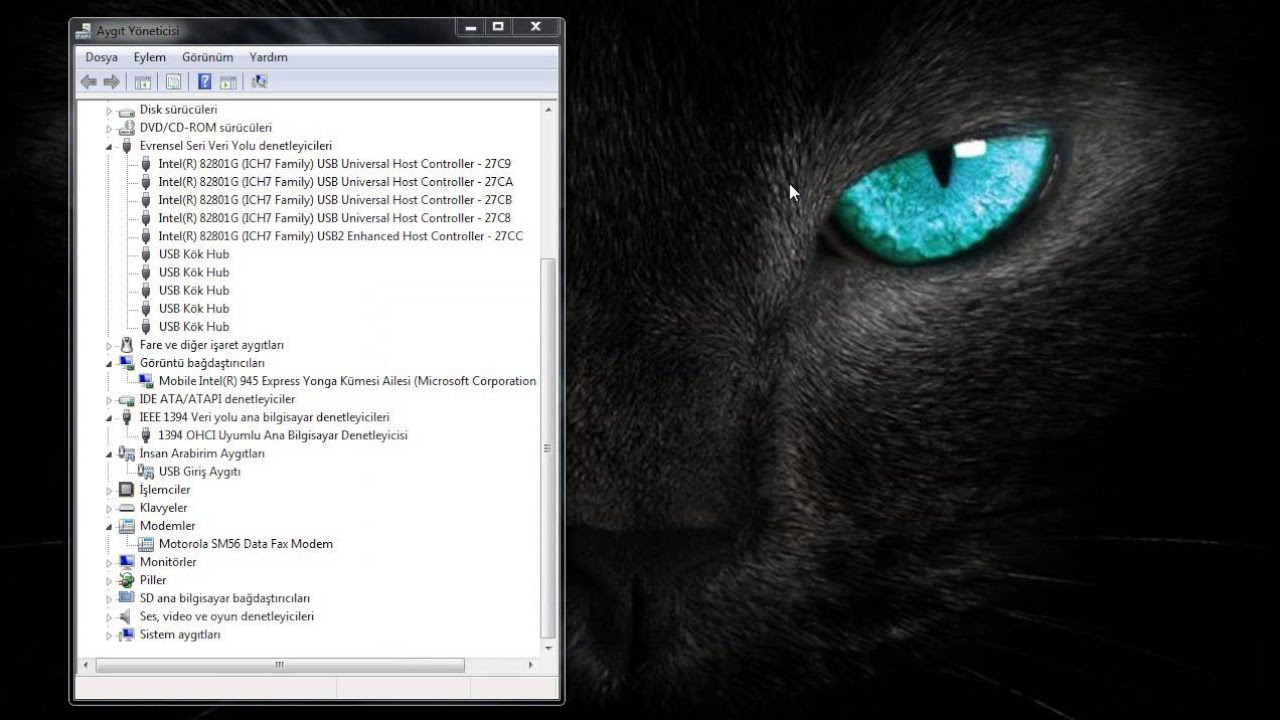Select the IDE ATA/ATAPI denetleyiciler label
The image size is (1280, 720).
pyautogui.click(x=217, y=399)
